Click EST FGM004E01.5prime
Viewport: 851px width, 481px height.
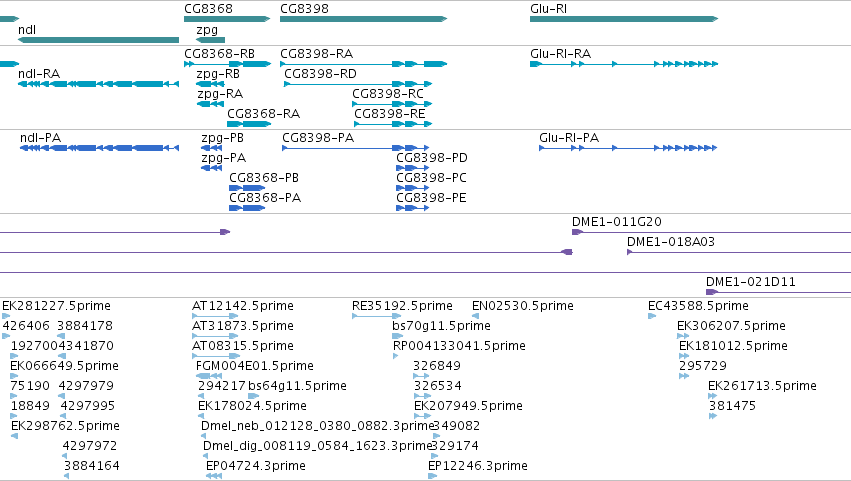pos(255,366)
